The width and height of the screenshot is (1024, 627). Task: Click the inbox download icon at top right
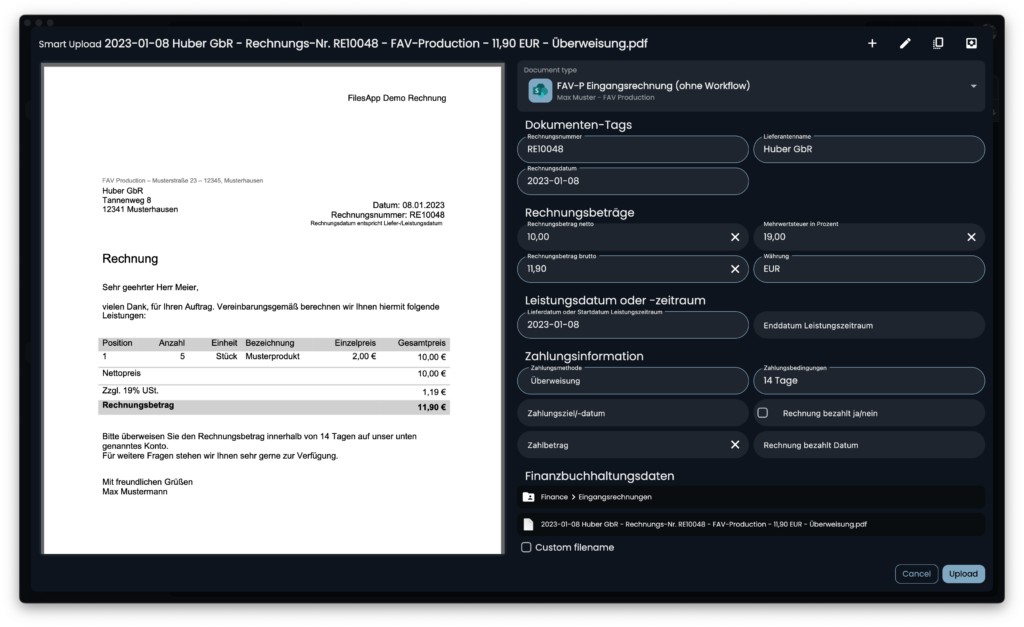(x=971, y=43)
